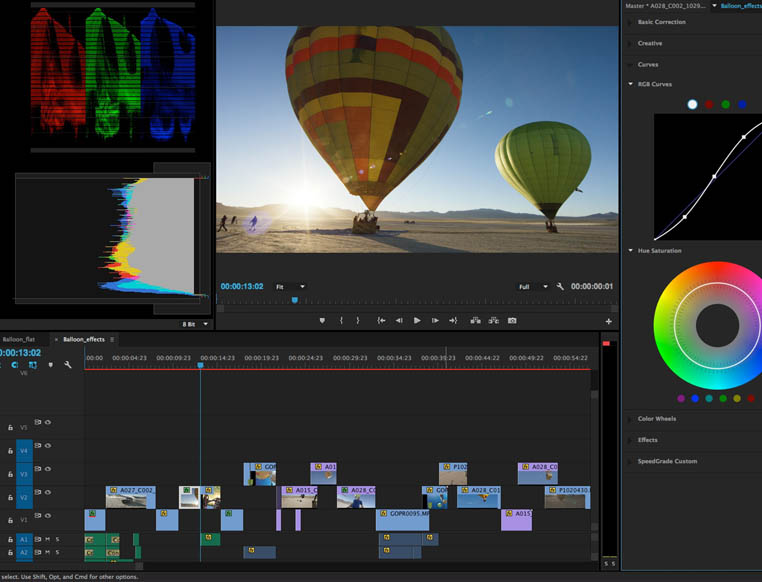Select the GOPR0095 clip on V1
The width and height of the screenshot is (762, 582).
point(402,520)
